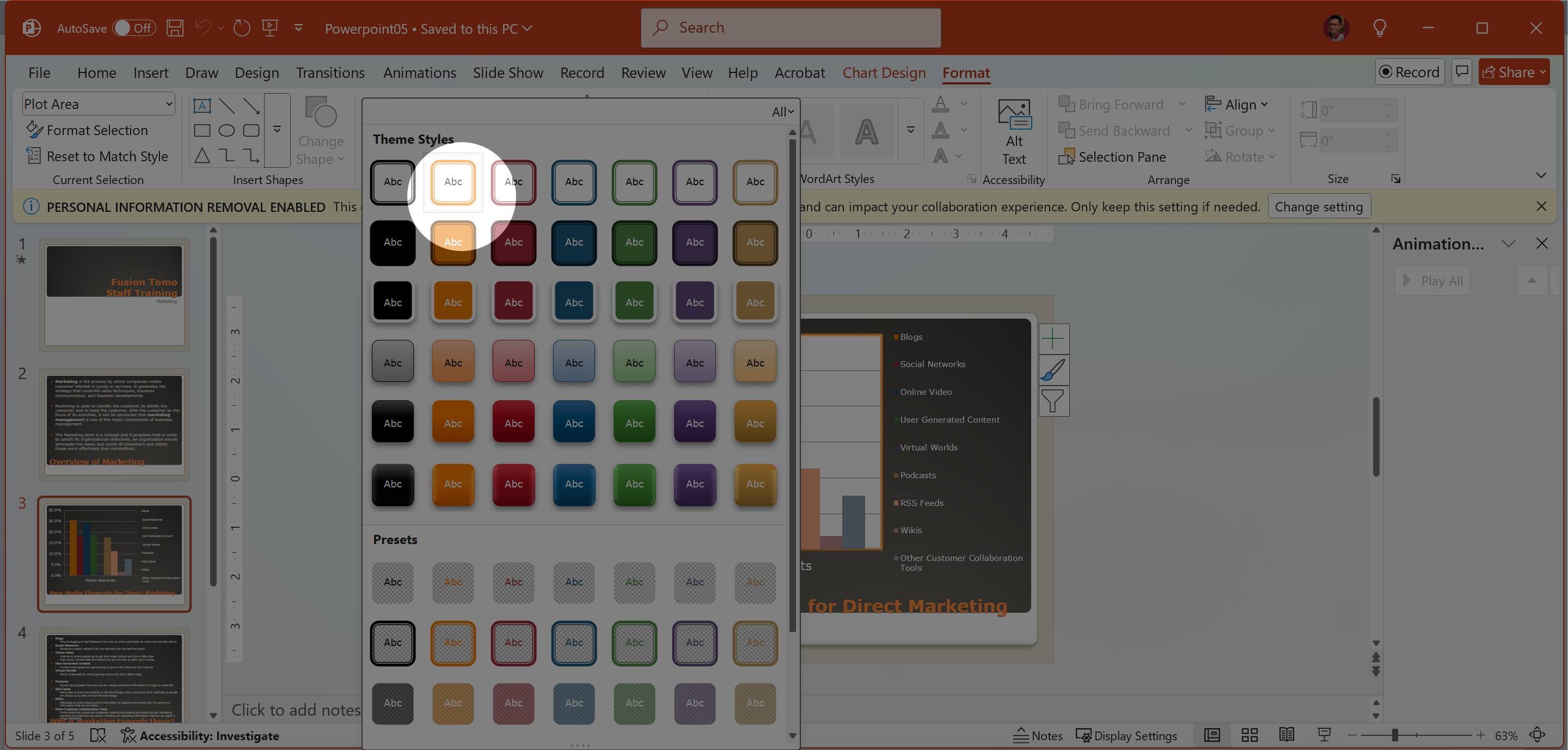Start recording with the Record button
This screenshot has height=750, width=1568.
[1410, 72]
